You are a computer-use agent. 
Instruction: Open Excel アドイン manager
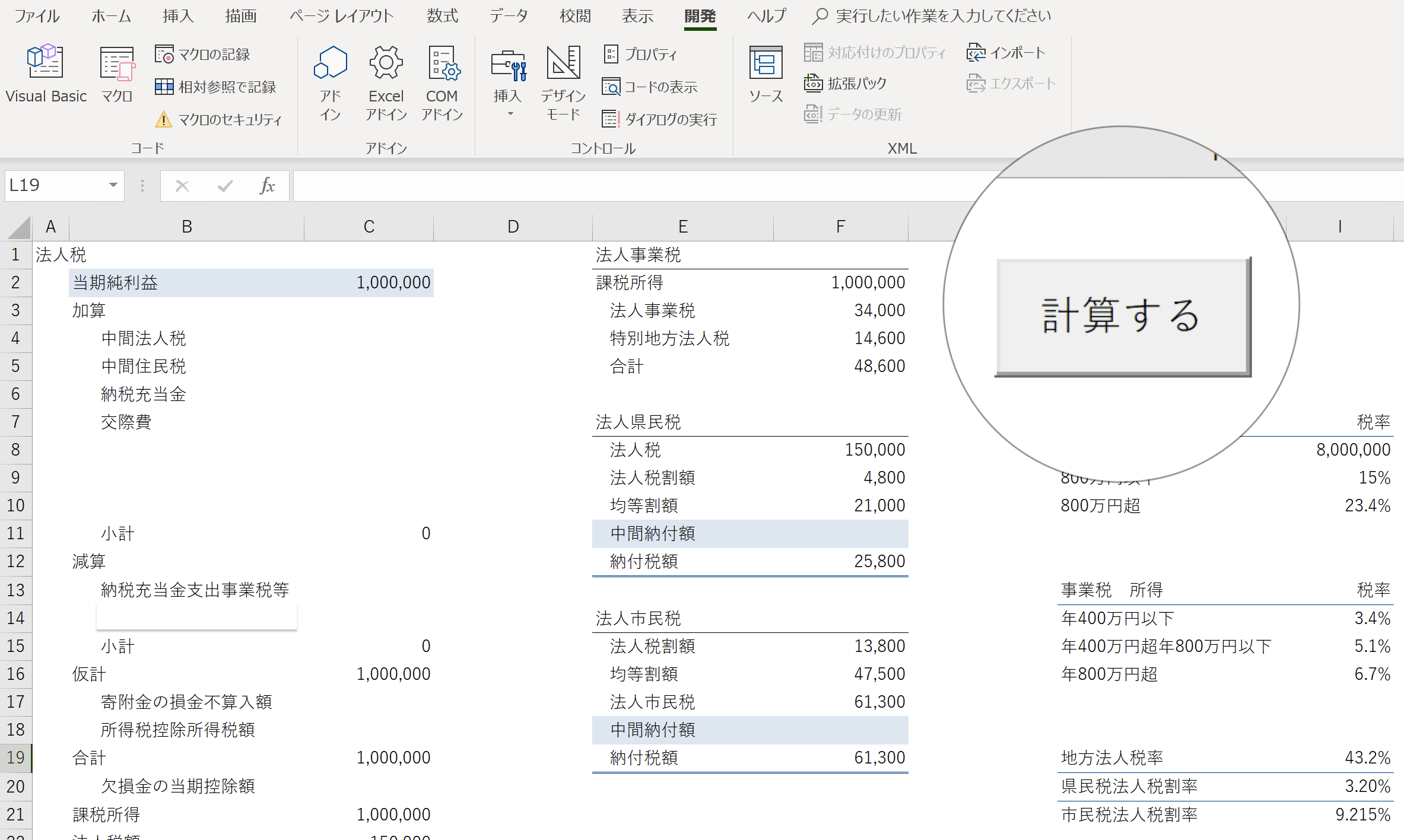386,83
